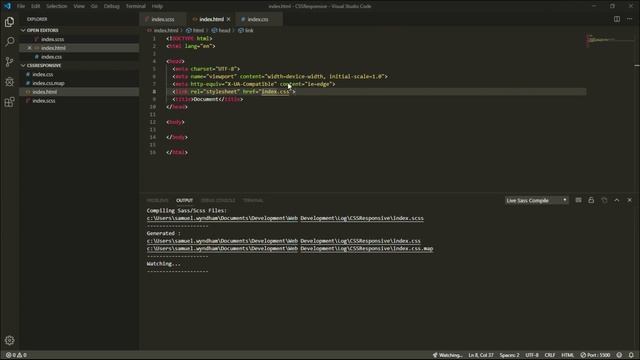Click the line number 12 in the gutter
The height and width of the screenshot is (360, 640).
153,122
